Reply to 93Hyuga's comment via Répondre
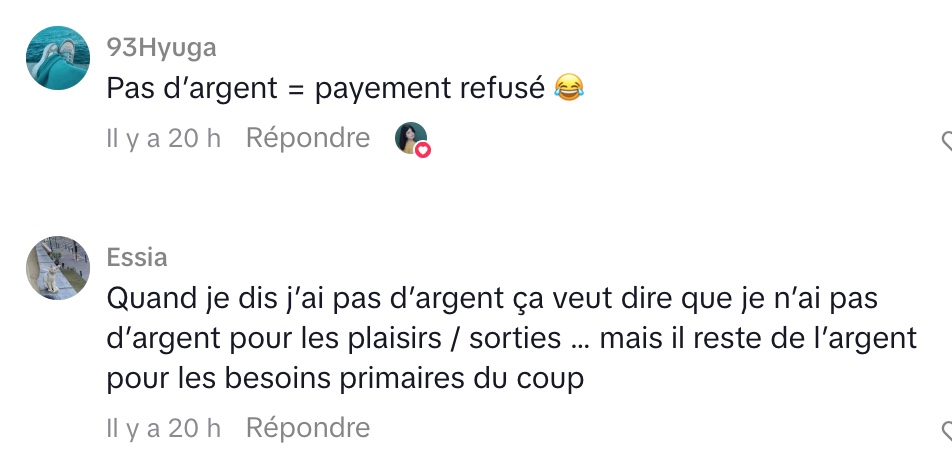This screenshot has height=466, width=952. click(x=308, y=138)
